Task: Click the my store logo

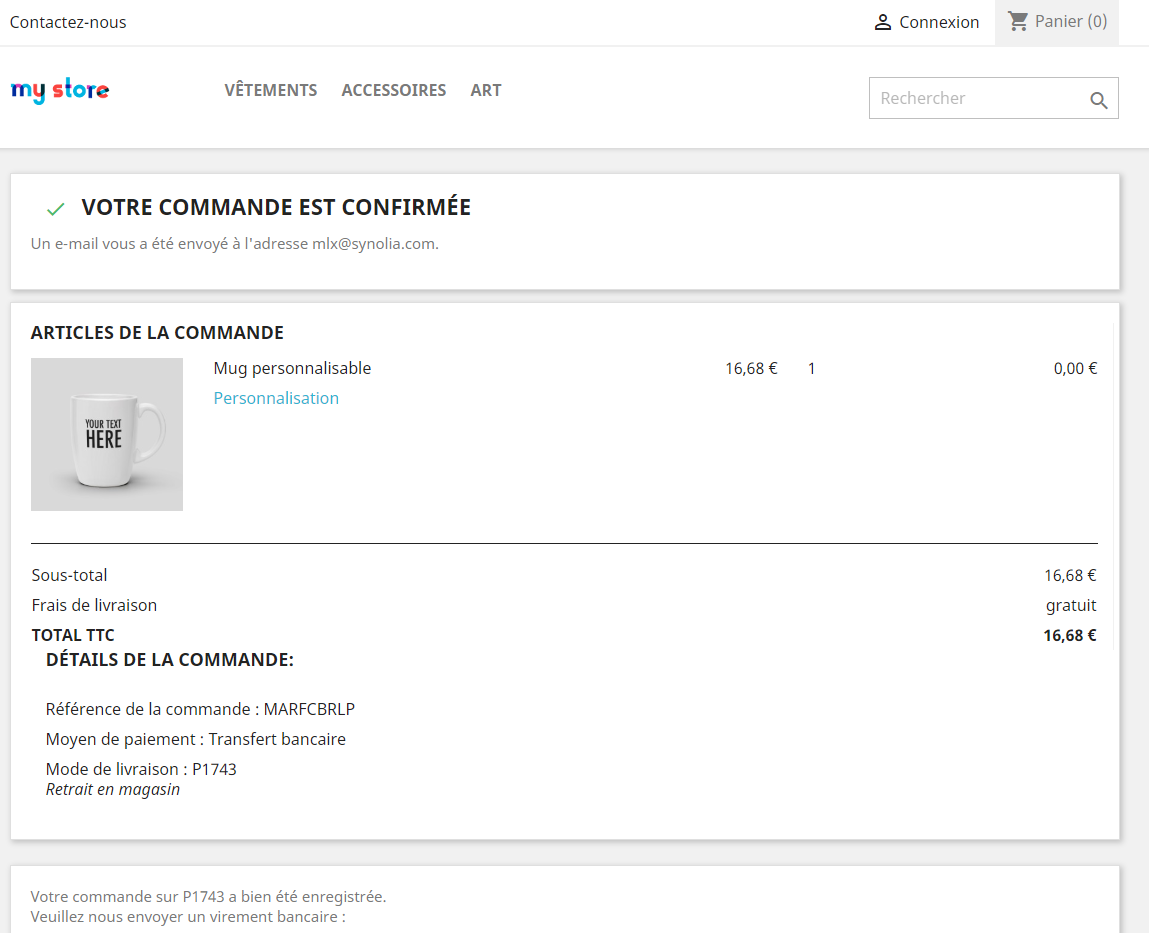Action: click(x=59, y=90)
